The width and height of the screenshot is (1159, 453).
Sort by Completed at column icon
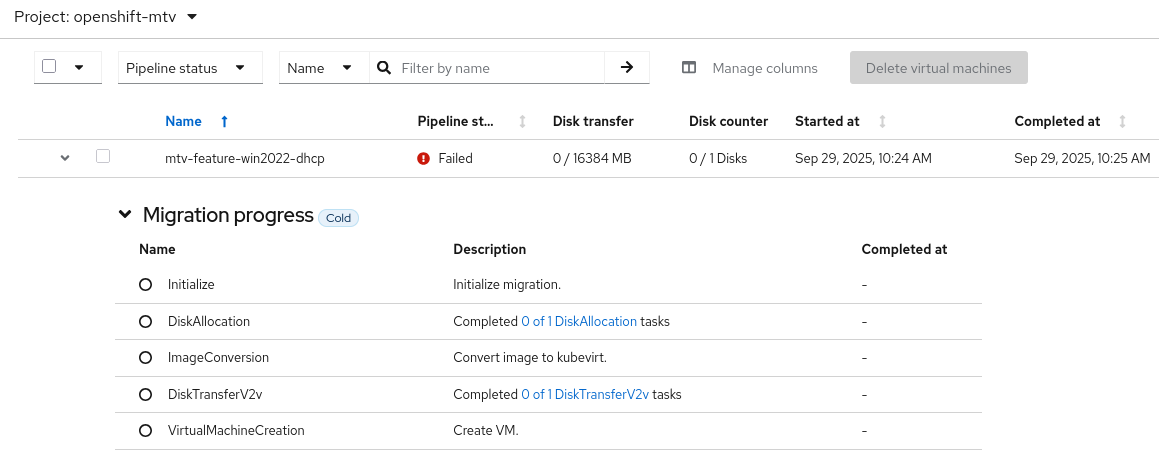1122,122
